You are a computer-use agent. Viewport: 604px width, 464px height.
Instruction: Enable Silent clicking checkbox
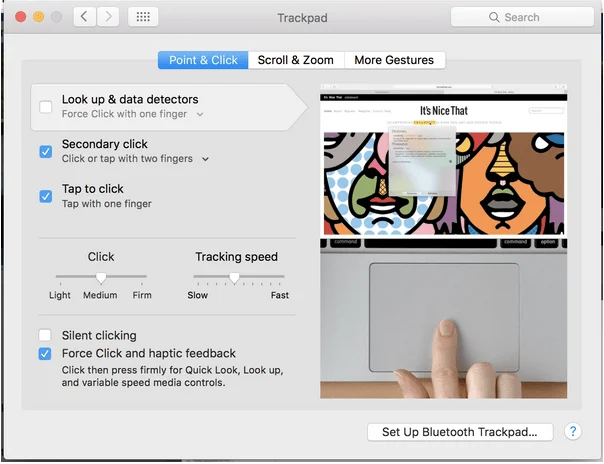(x=46, y=336)
